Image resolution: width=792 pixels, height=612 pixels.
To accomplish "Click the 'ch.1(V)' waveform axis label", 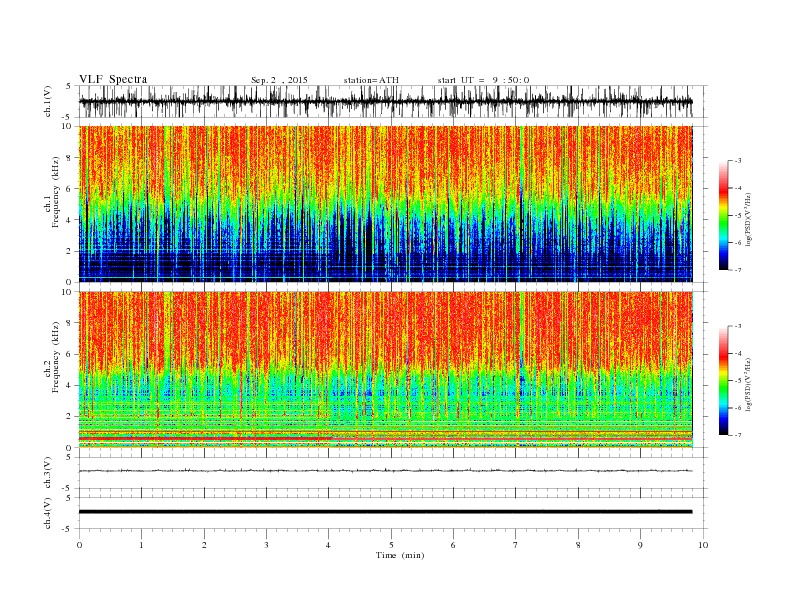I will click(x=48, y=101).
